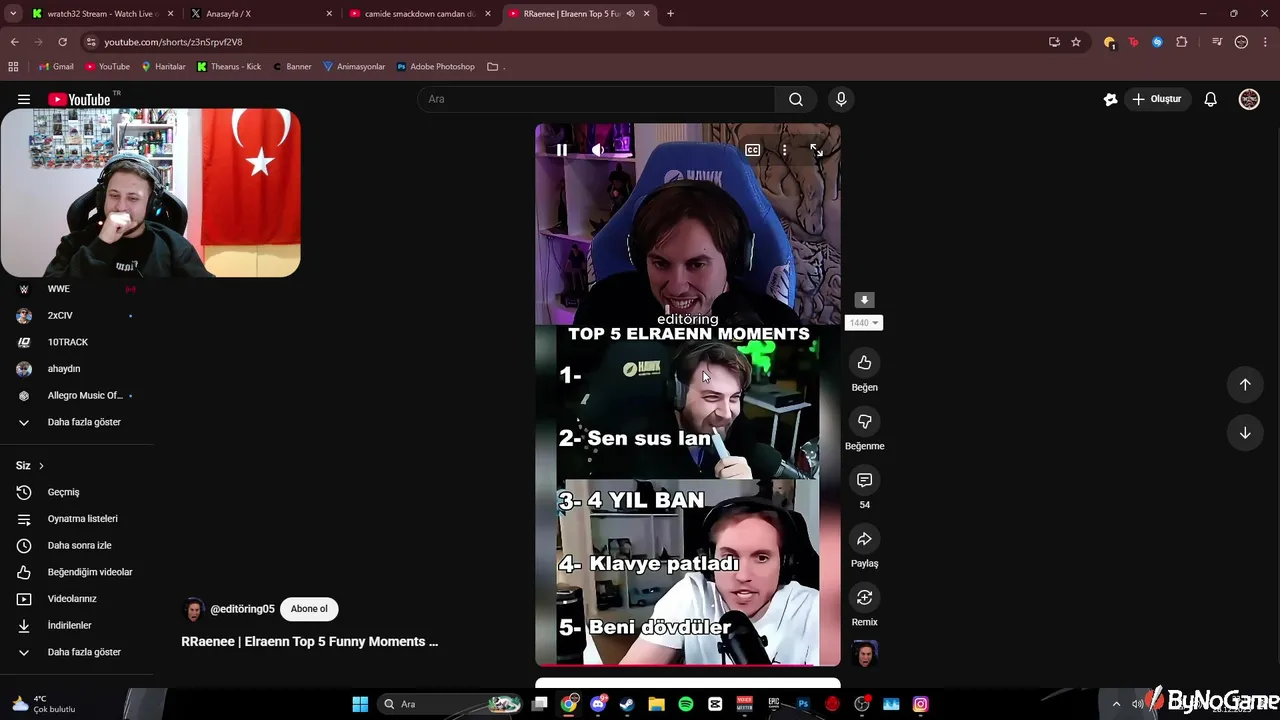Click the browser back arrow
1280x720 pixels.
14,42
